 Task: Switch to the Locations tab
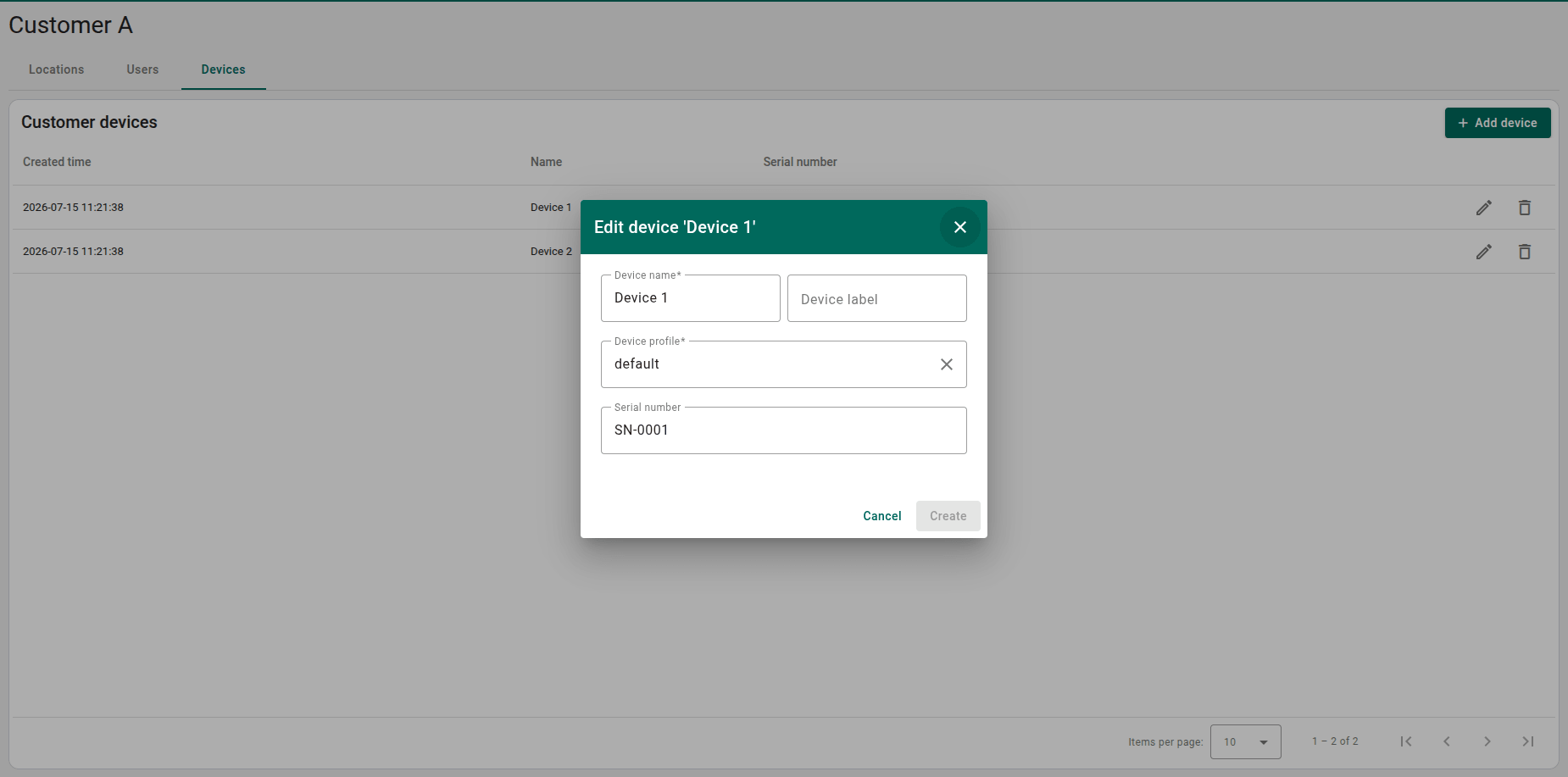click(x=57, y=69)
